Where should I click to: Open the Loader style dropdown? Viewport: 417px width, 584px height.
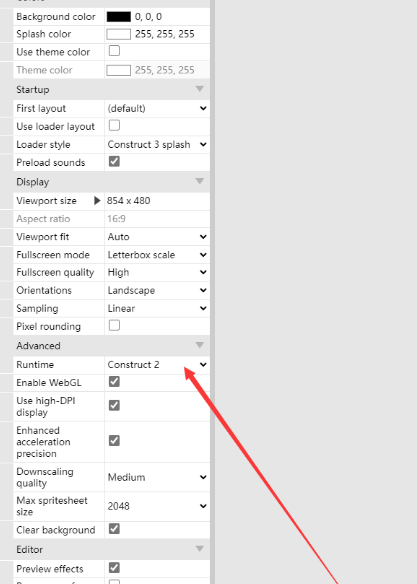[157, 145]
